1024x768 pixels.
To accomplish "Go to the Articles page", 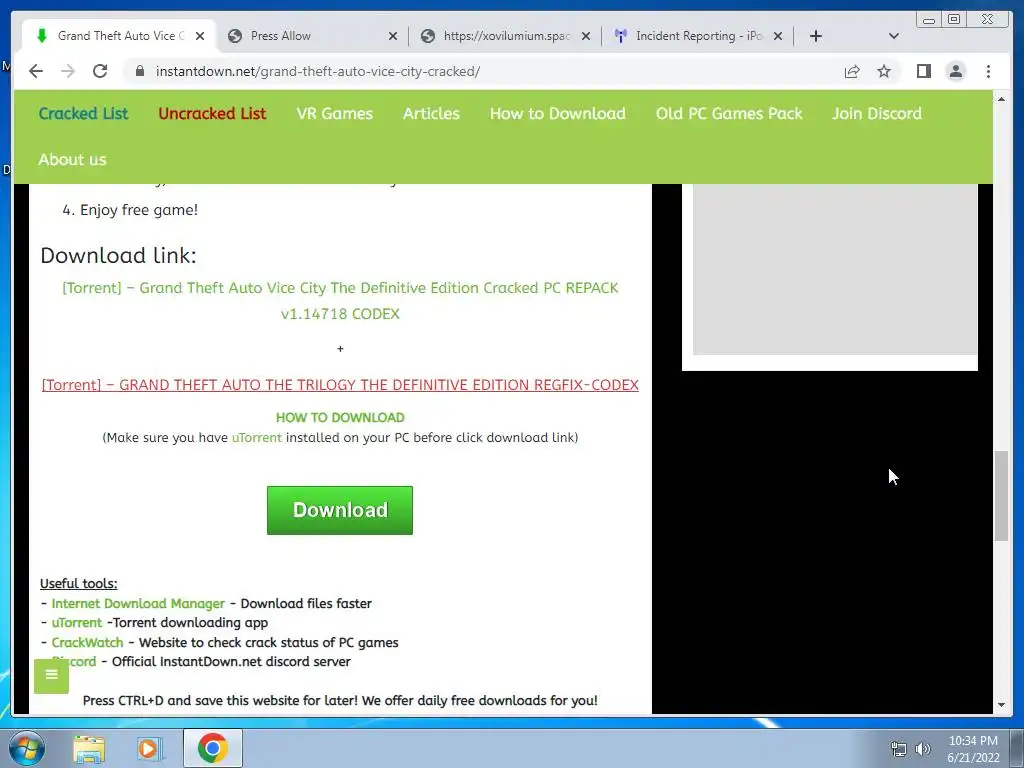I will click(431, 114).
